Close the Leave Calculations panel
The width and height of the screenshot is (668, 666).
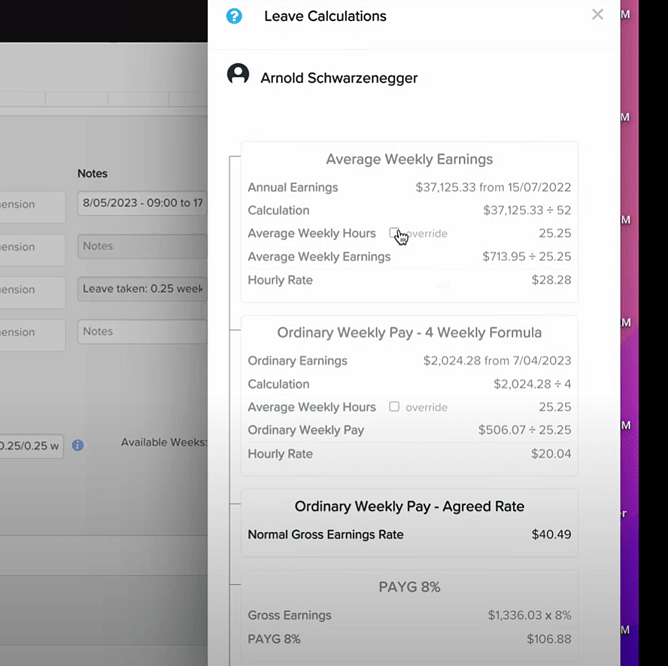pos(597,15)
